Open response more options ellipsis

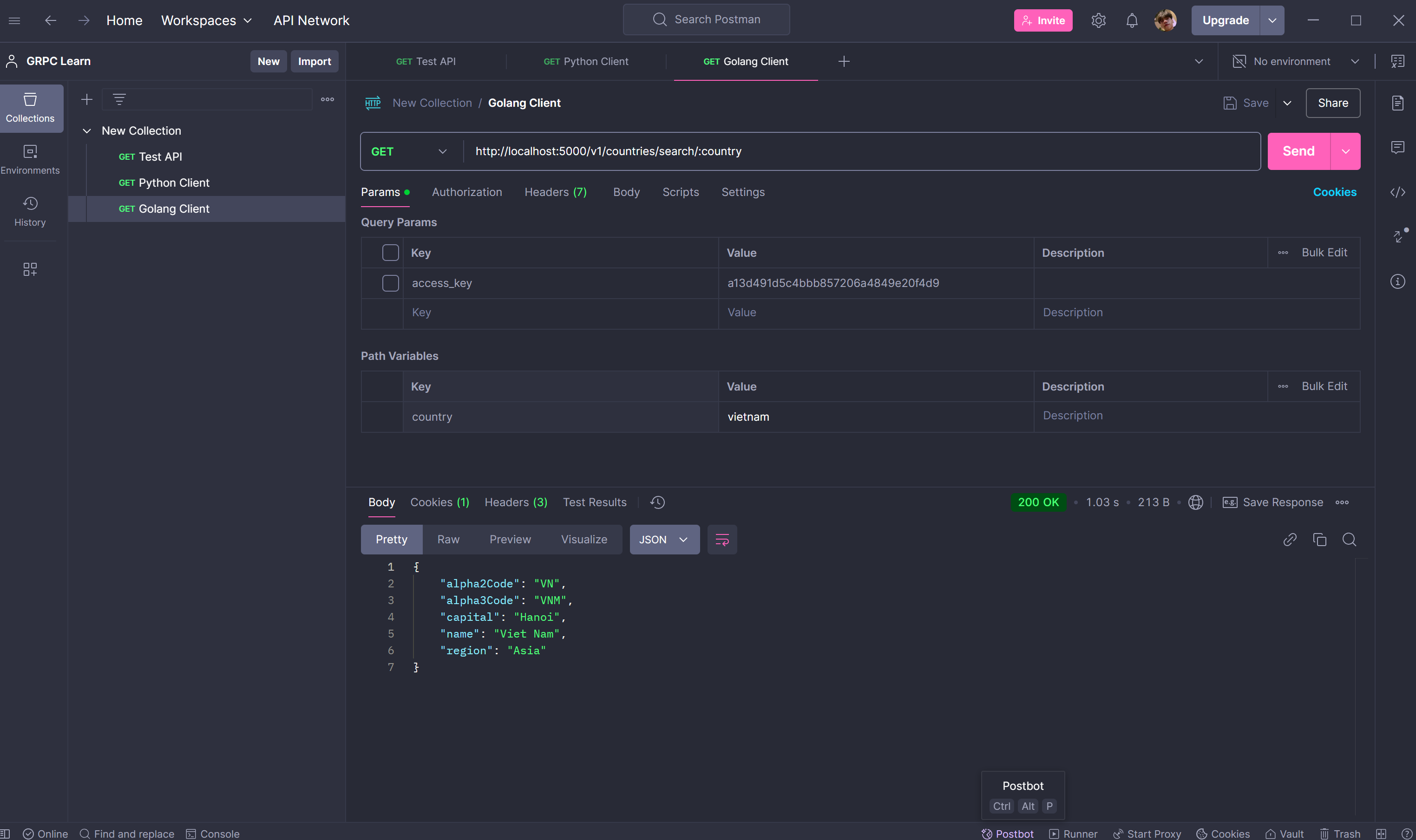1342,502
